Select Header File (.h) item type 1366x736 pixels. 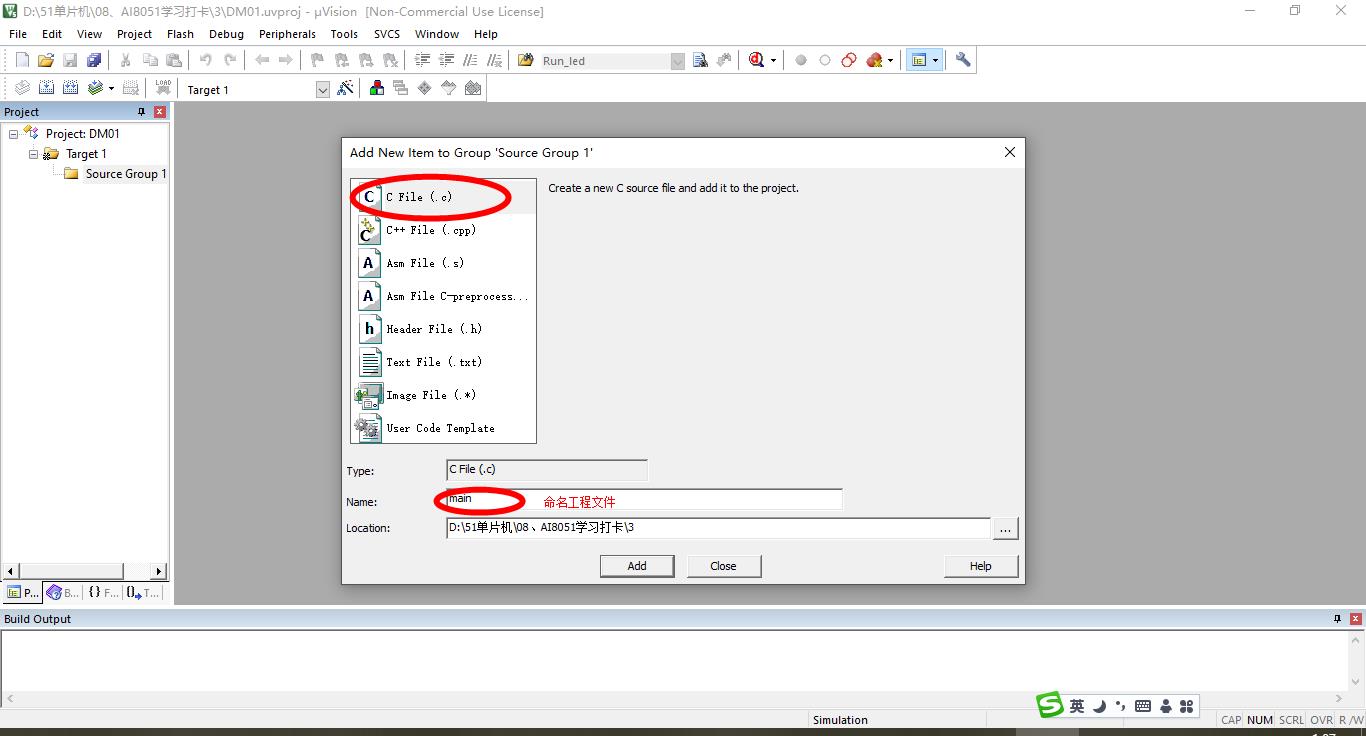pos(445,329)
